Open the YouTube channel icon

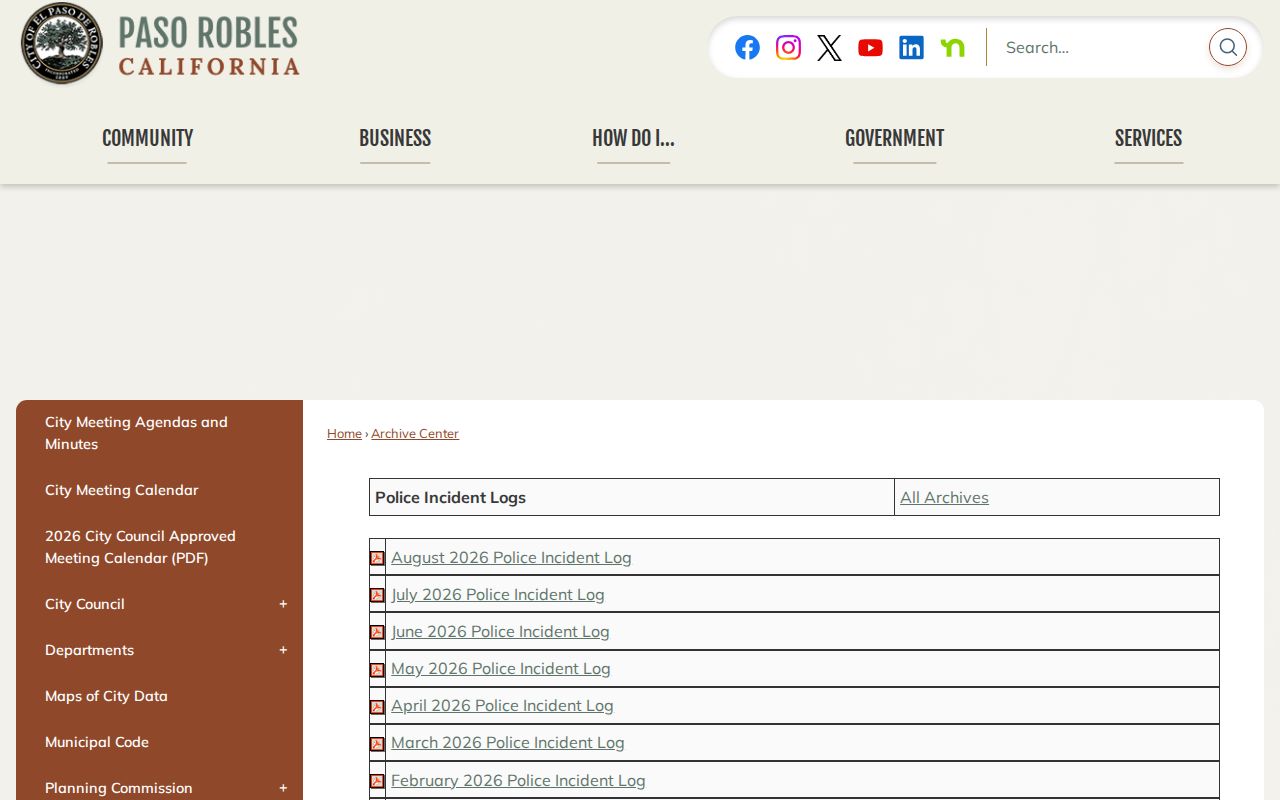click(x=870, y=47)
